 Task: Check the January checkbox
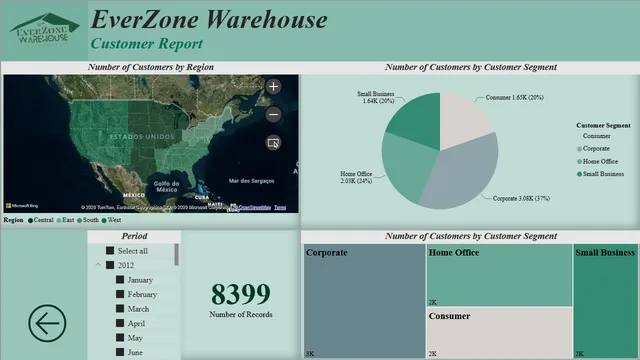120,280
